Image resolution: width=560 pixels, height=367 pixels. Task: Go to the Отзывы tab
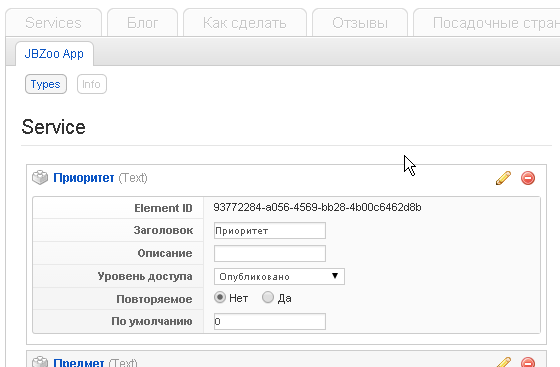coord(360,23)
